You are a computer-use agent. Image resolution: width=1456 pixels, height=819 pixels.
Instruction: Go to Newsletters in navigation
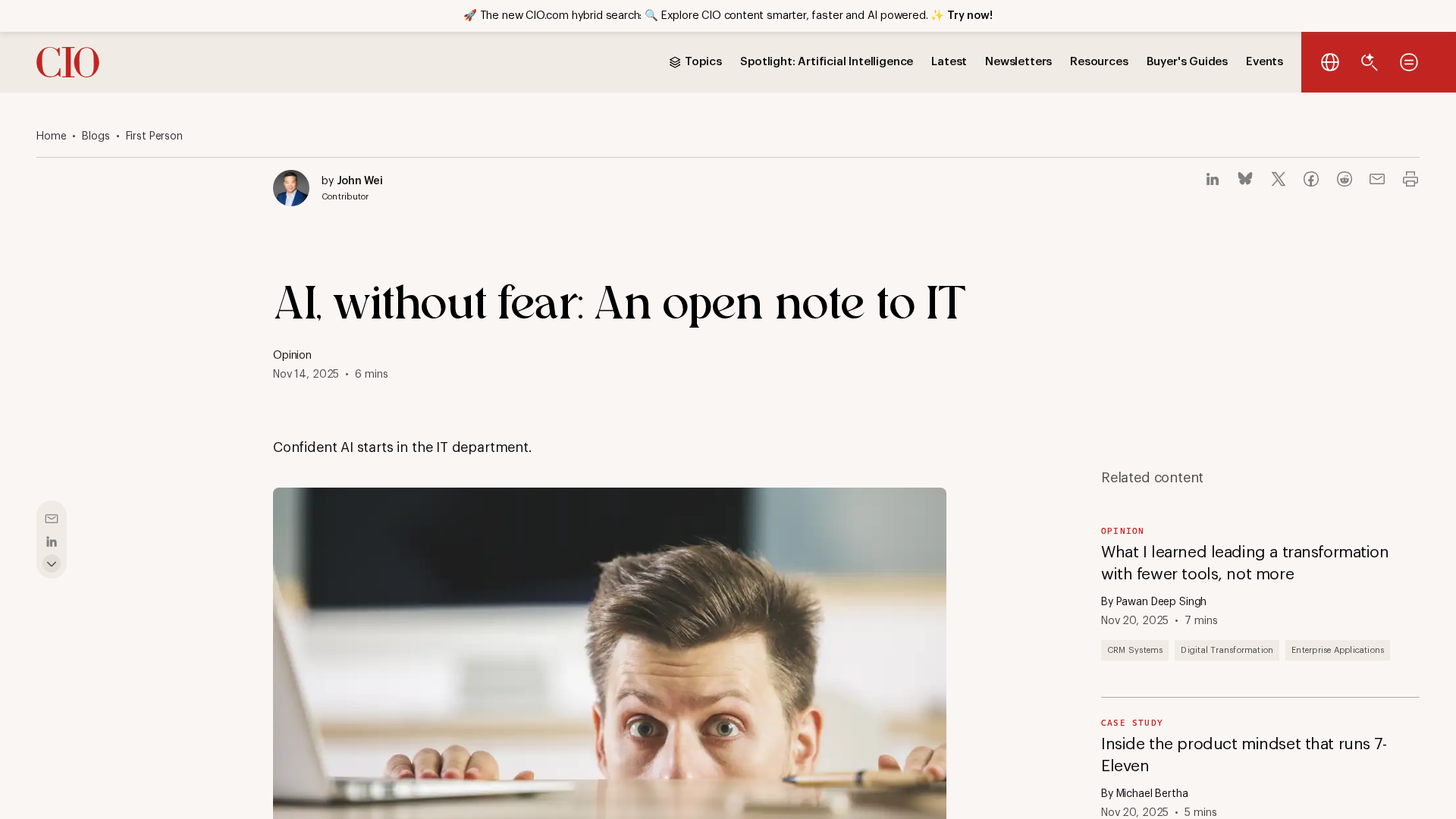pos(1018,61)
